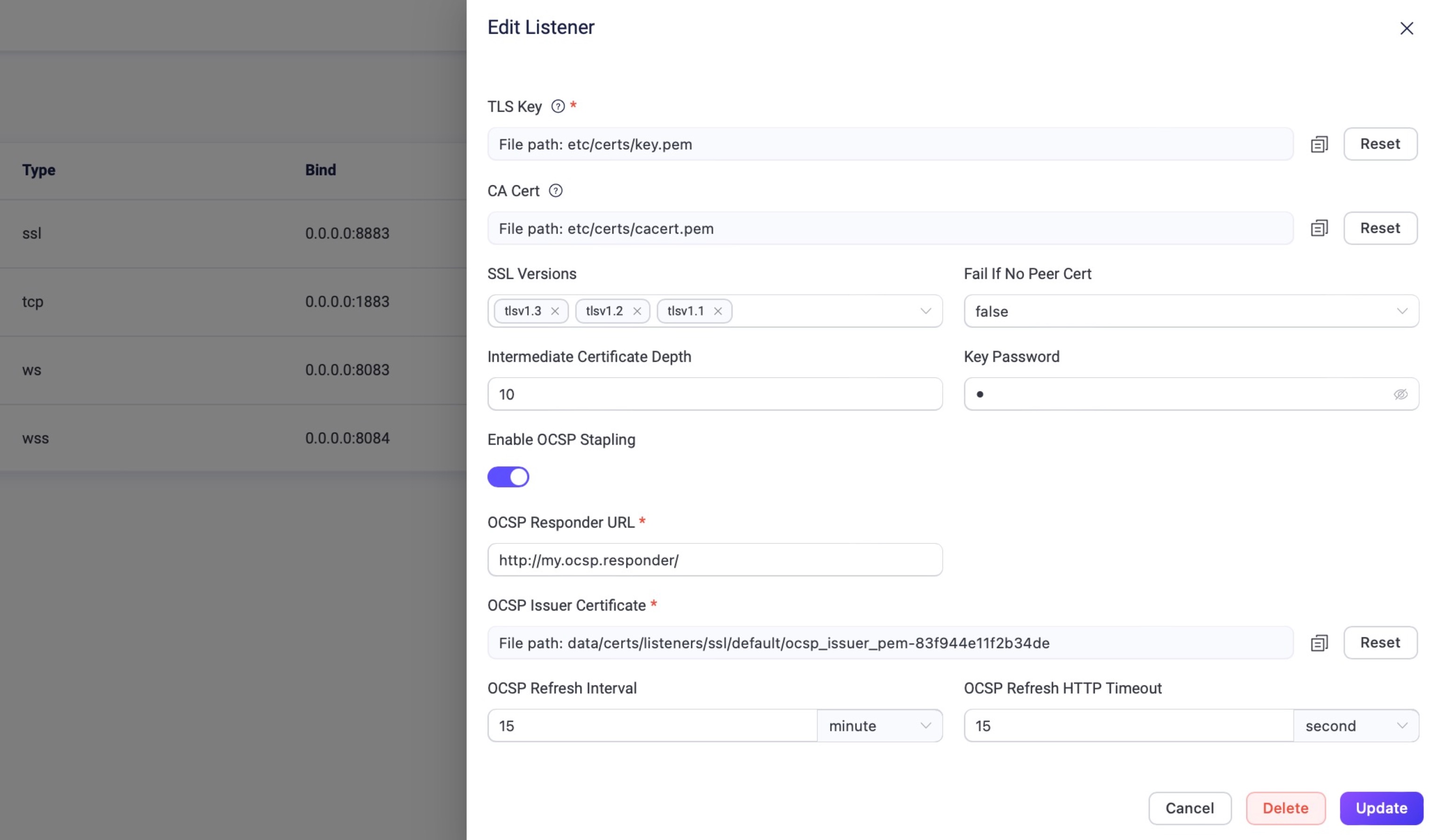Click the file icon beside the OCSP Issuer Certificate field
Screen dimensions: 1436x840
[1319, 643]
